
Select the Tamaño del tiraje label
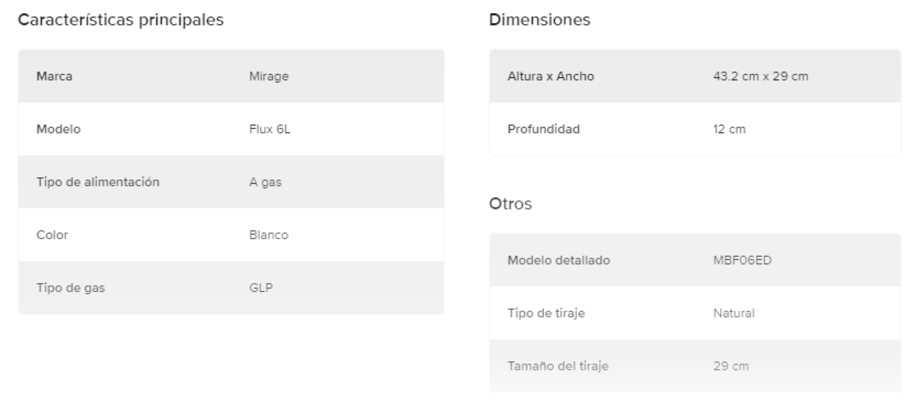point(557,367)
